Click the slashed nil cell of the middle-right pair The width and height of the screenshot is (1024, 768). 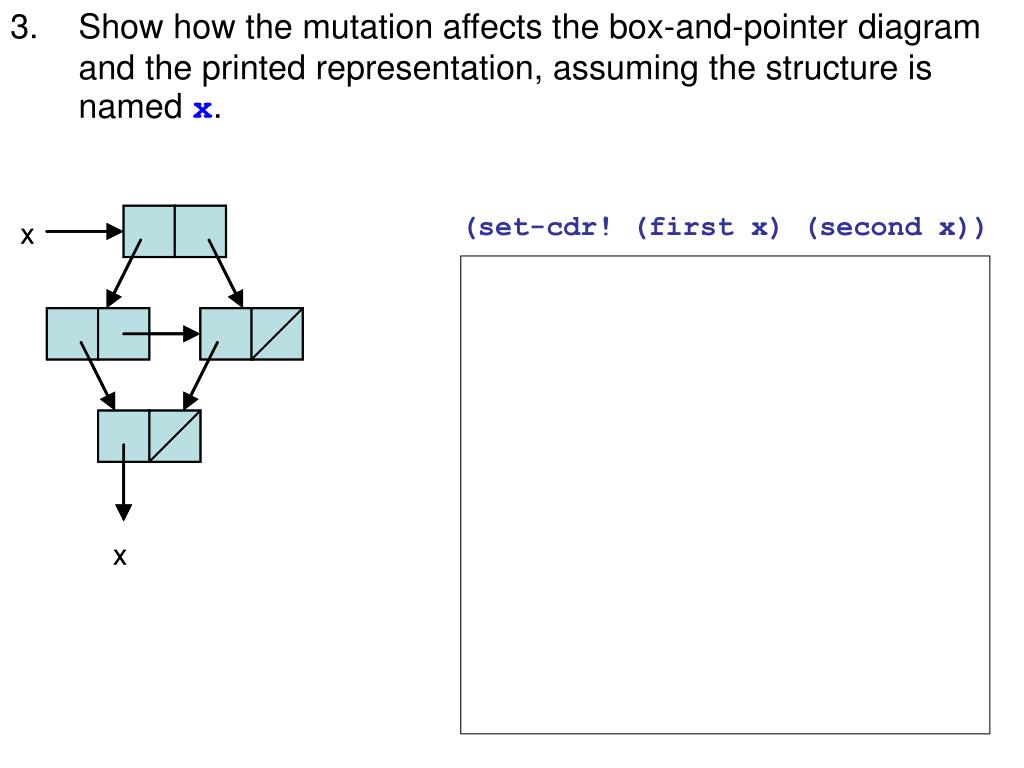coord(278,334)
